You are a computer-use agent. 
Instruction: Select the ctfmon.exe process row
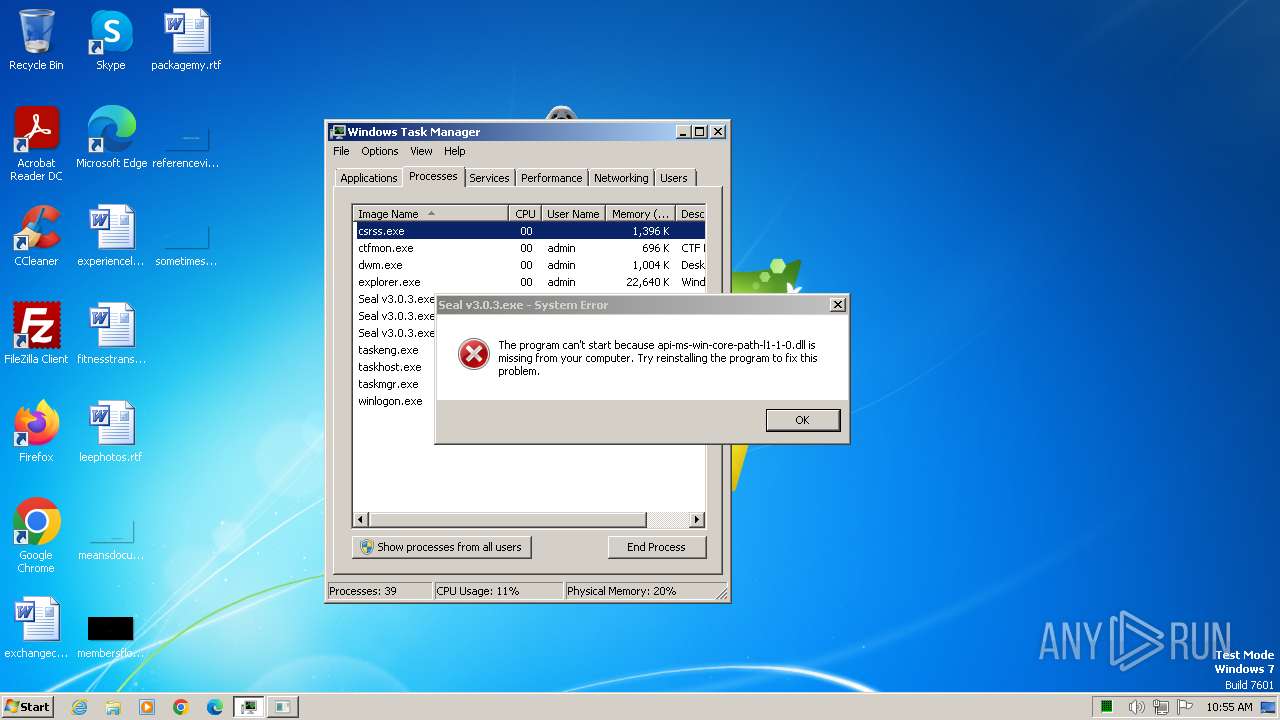pos(529,248)
